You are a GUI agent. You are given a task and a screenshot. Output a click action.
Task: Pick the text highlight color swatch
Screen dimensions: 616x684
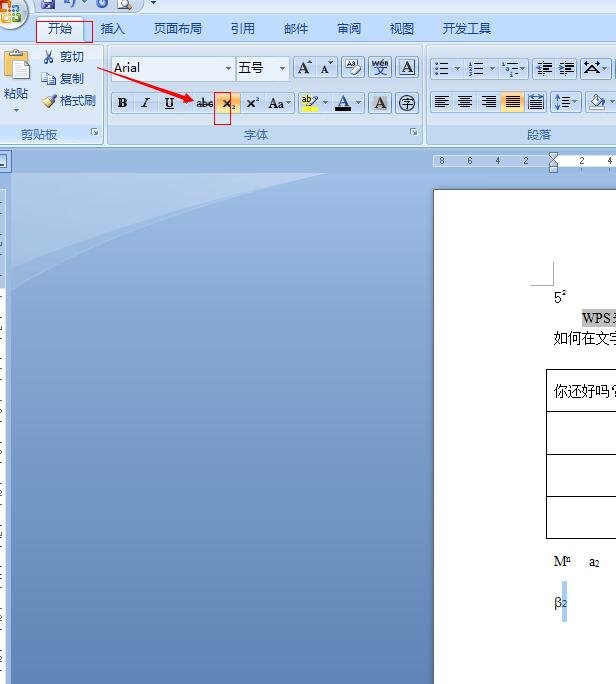[x=308, y=103]
